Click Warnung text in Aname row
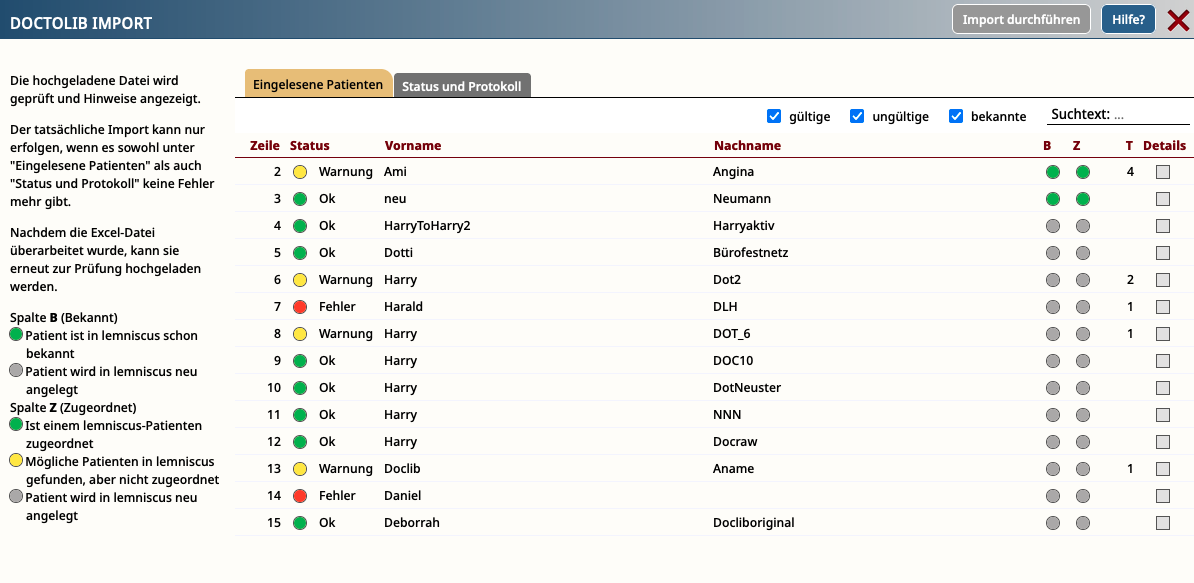 point(346,469)
